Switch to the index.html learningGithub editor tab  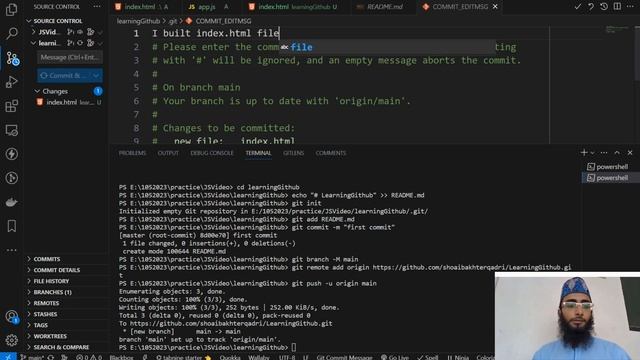tap(296, 7)
